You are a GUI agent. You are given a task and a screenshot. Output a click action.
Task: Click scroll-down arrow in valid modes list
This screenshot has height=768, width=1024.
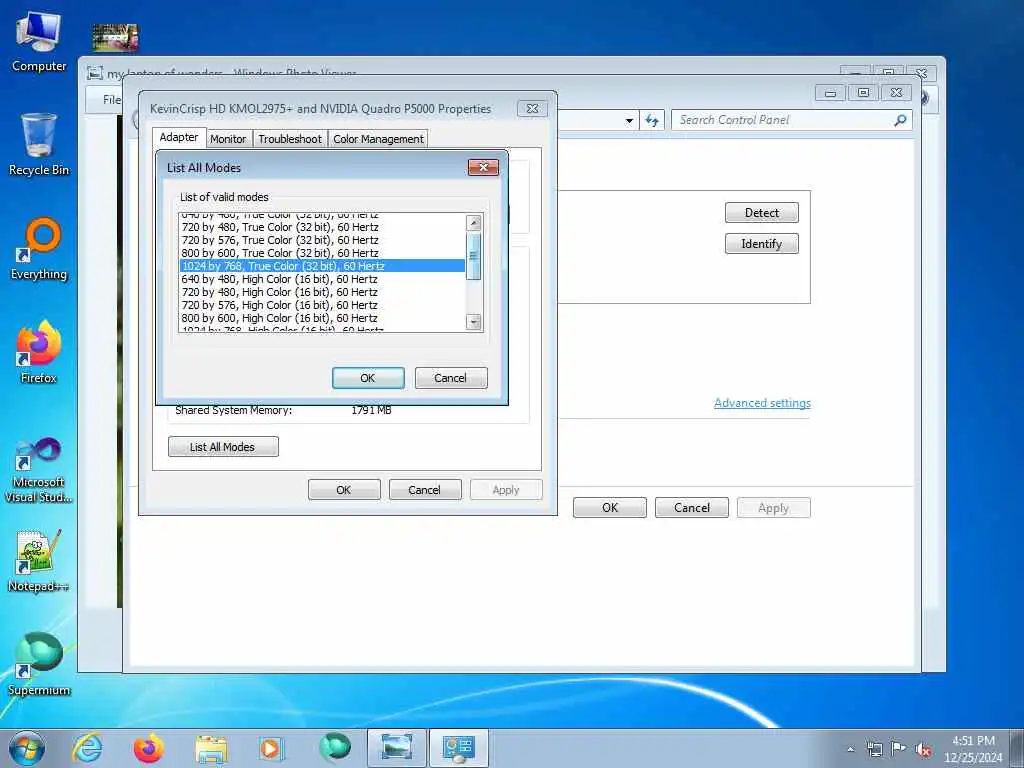pyautogui.click(x=474, y=322)
